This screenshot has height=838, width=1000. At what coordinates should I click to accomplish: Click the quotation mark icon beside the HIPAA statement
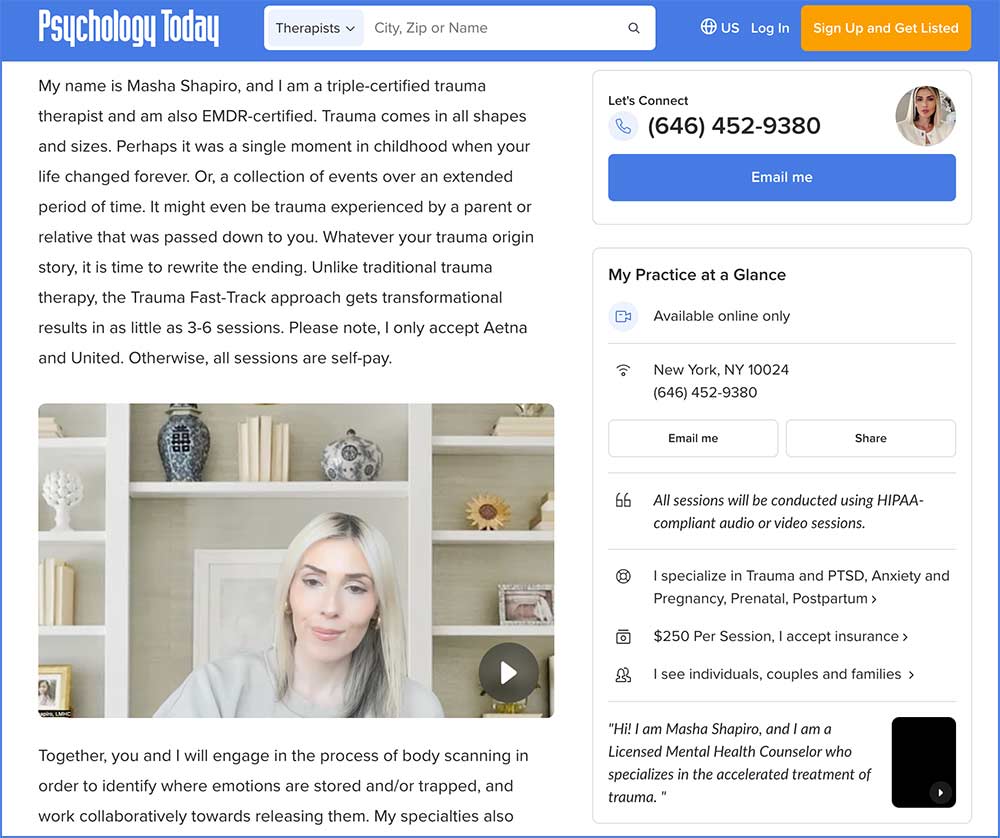(x=623, y=500)
